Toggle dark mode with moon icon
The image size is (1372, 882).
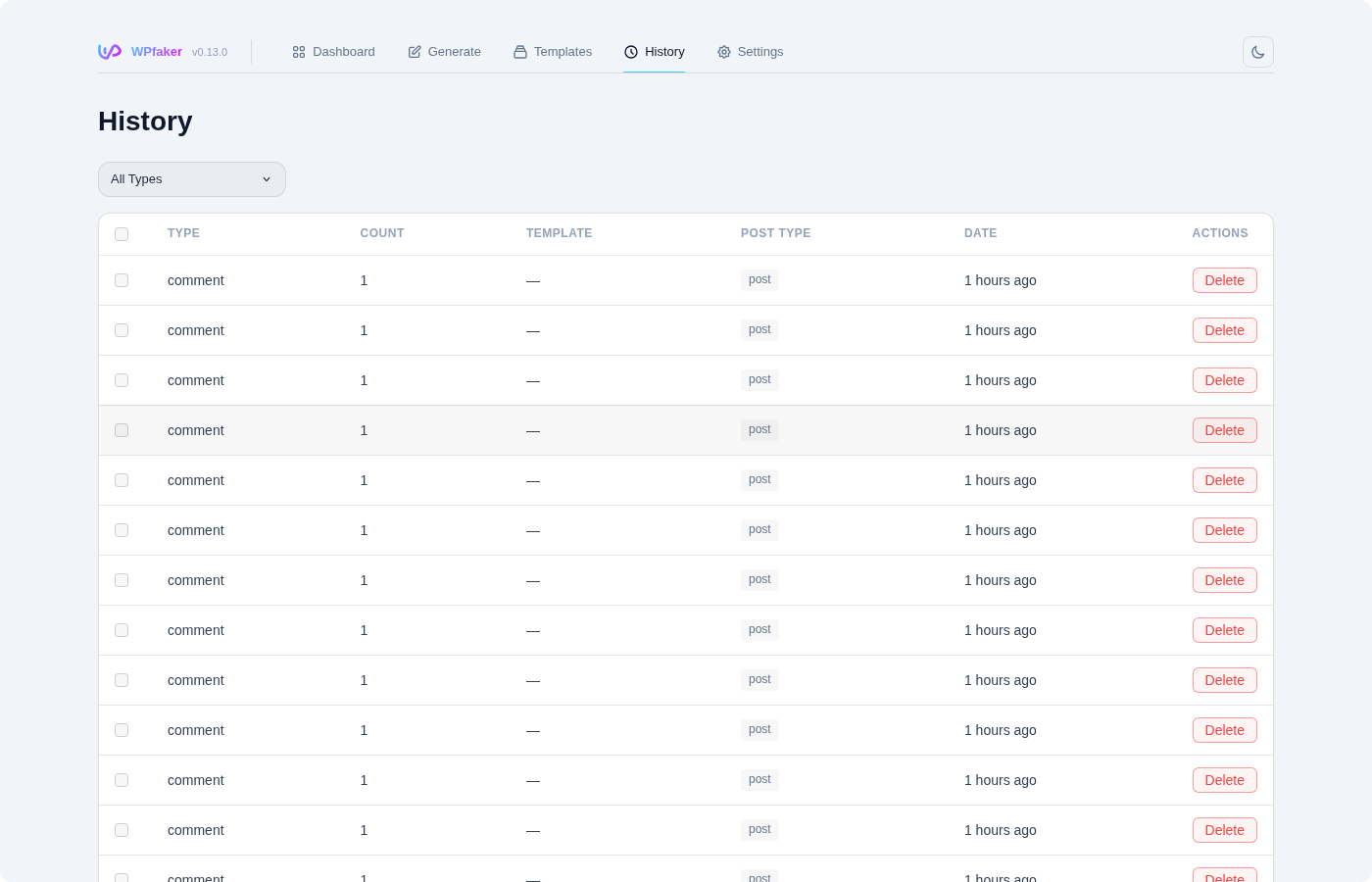pos(1257,52)
